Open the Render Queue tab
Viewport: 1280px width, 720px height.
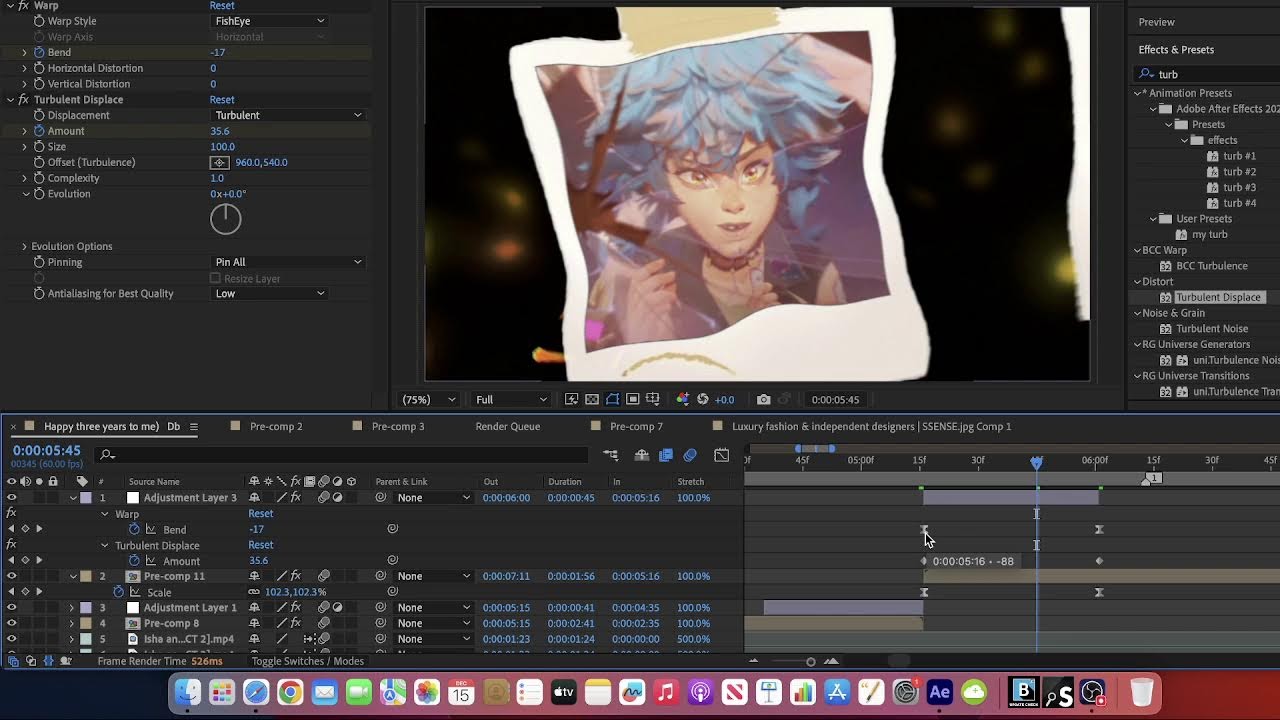[x=508, y=427]
